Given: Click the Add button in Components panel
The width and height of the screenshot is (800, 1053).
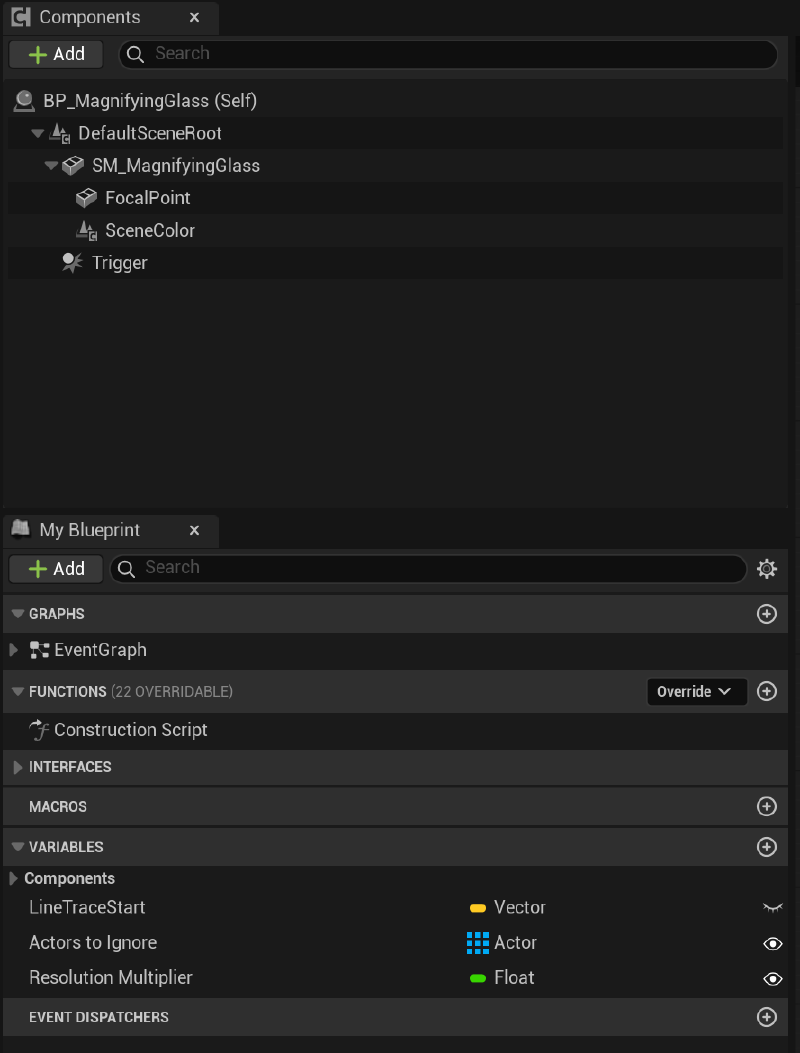Looking at the screenshot, I should click(x=56, y=54).
